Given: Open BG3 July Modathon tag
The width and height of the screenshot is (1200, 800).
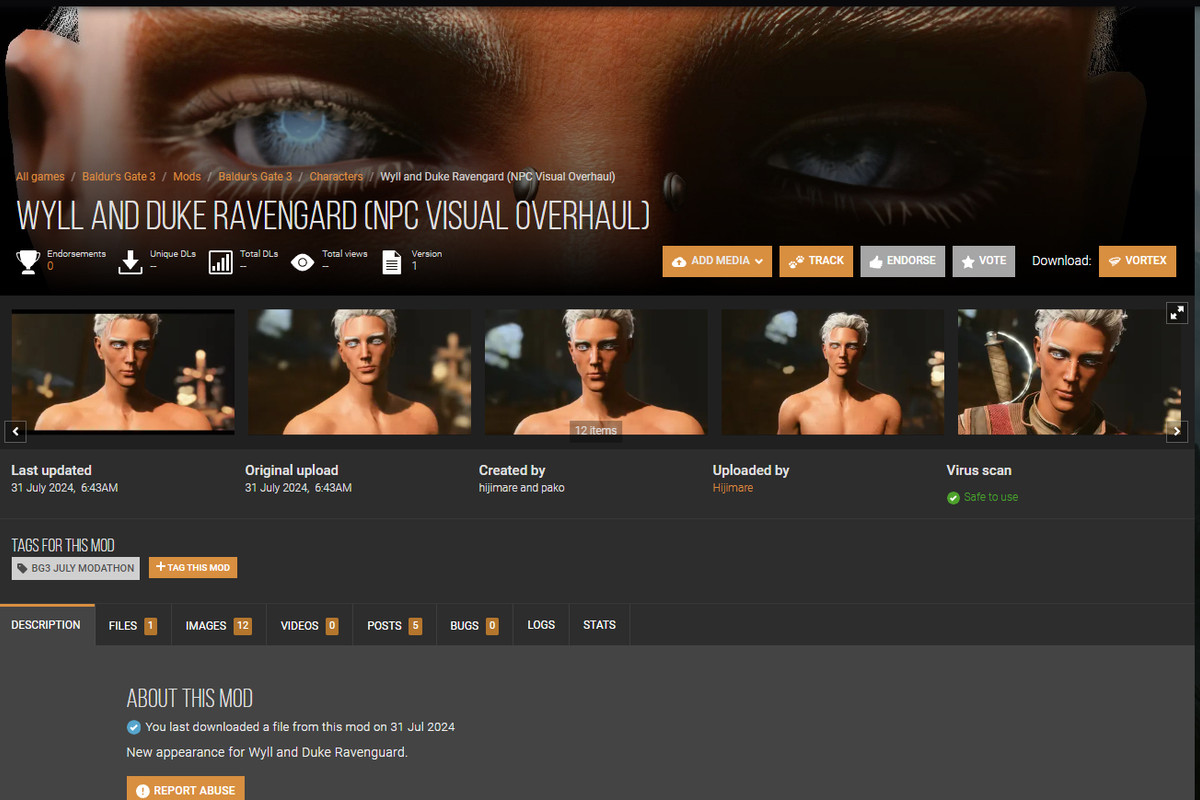Looking at the screenshot, I should pos(76,568).
